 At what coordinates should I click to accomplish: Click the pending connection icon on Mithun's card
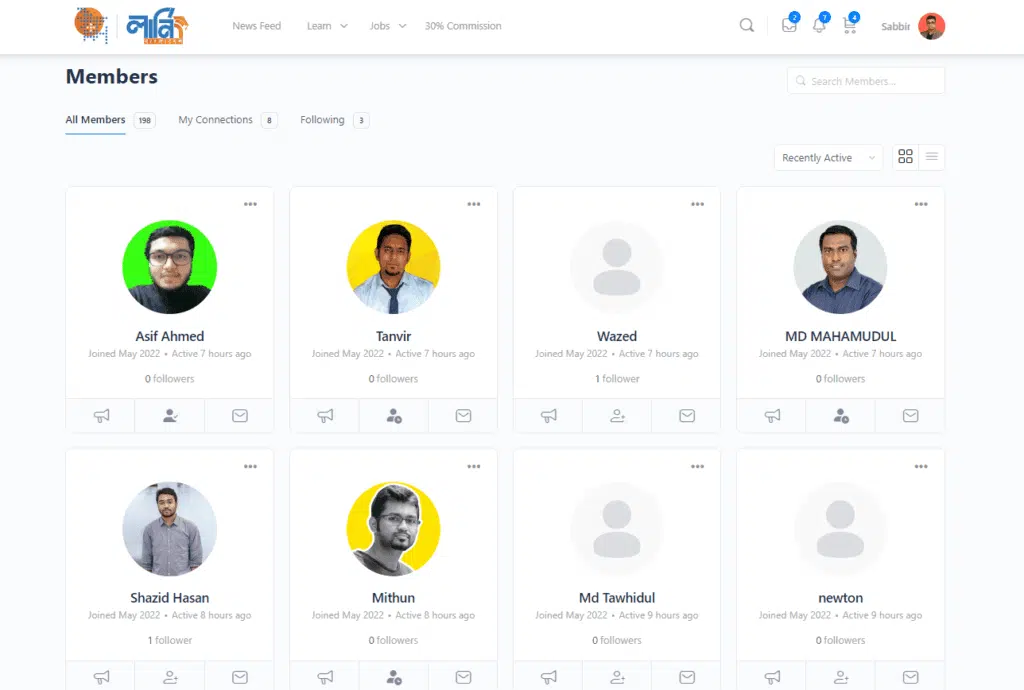point(394,678)
